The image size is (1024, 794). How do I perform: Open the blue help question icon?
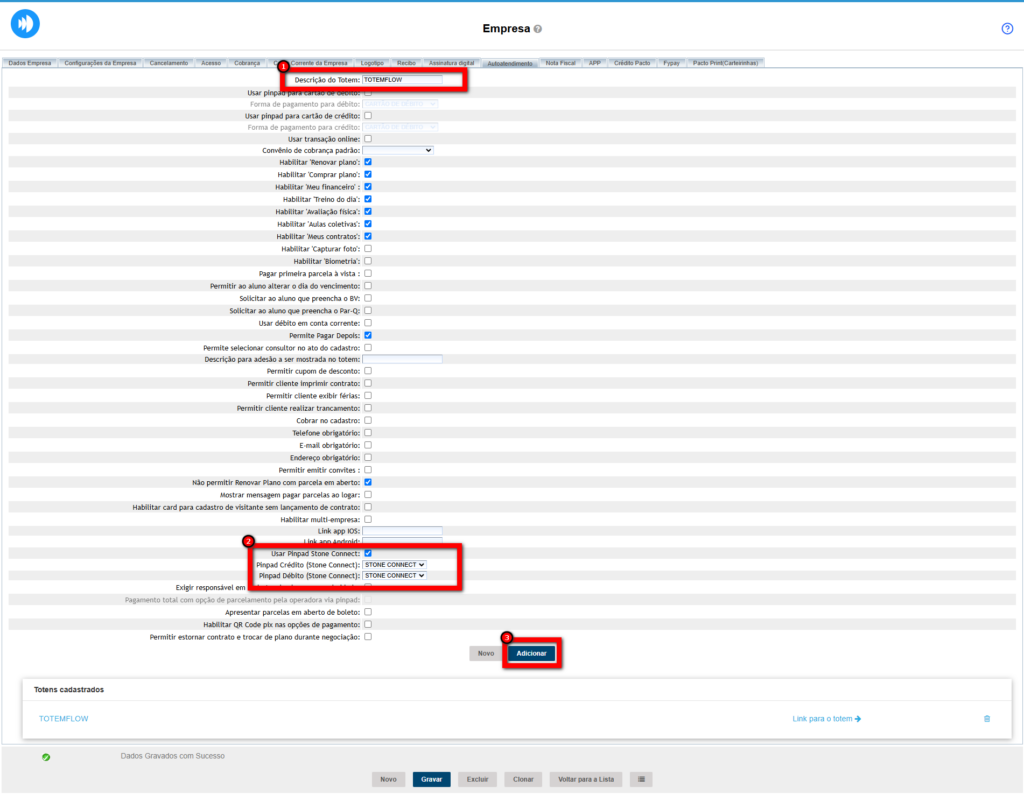point(1007,28)
